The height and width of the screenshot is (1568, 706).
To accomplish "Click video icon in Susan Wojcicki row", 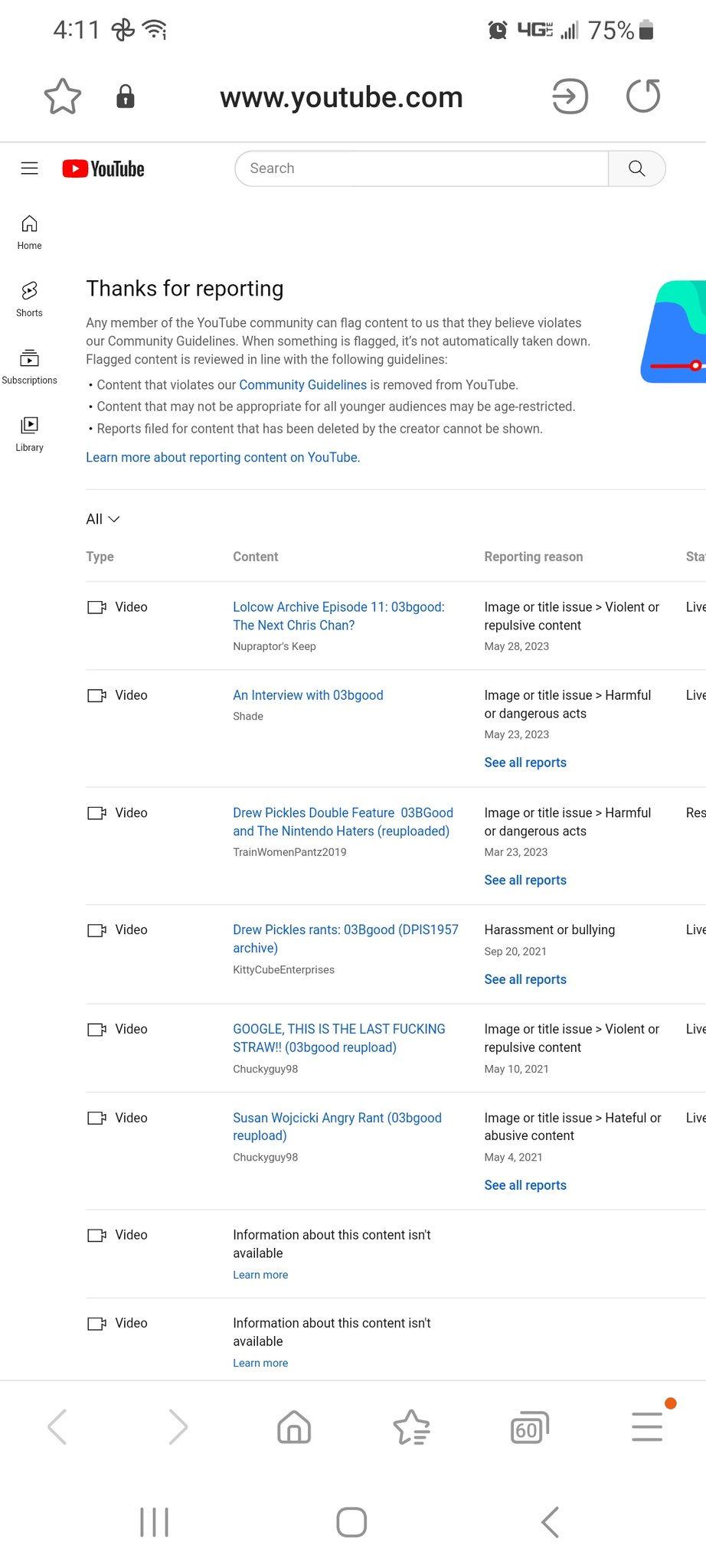I will pos(96,1118).
